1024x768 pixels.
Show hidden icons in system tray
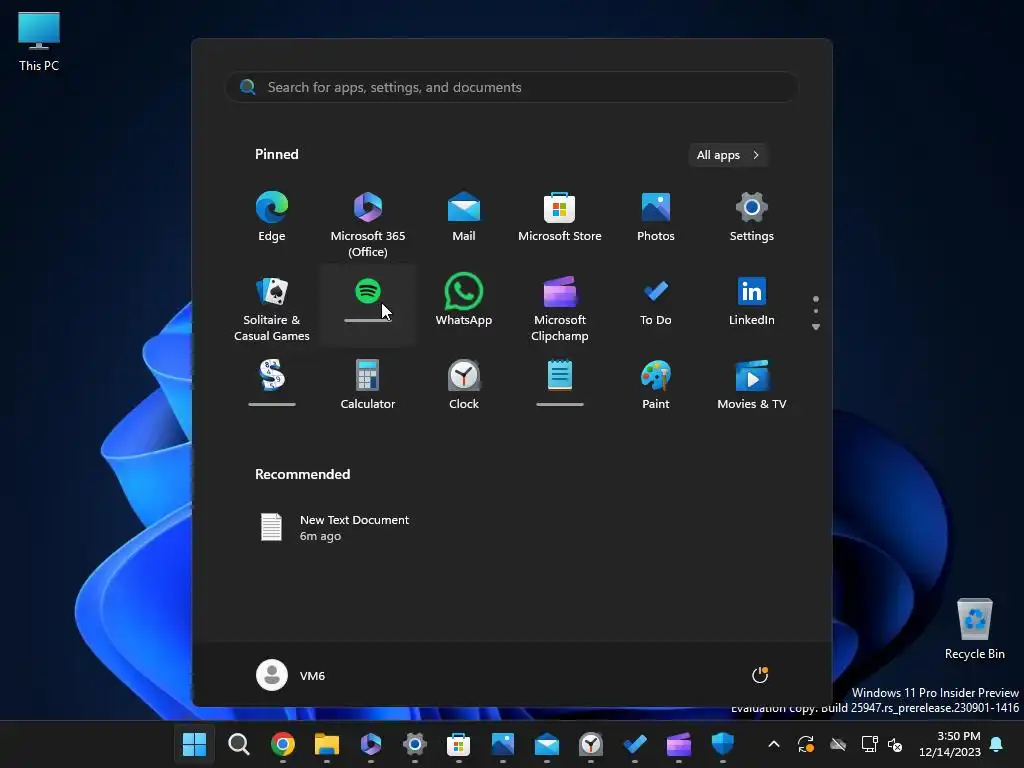tap(774, 744)
